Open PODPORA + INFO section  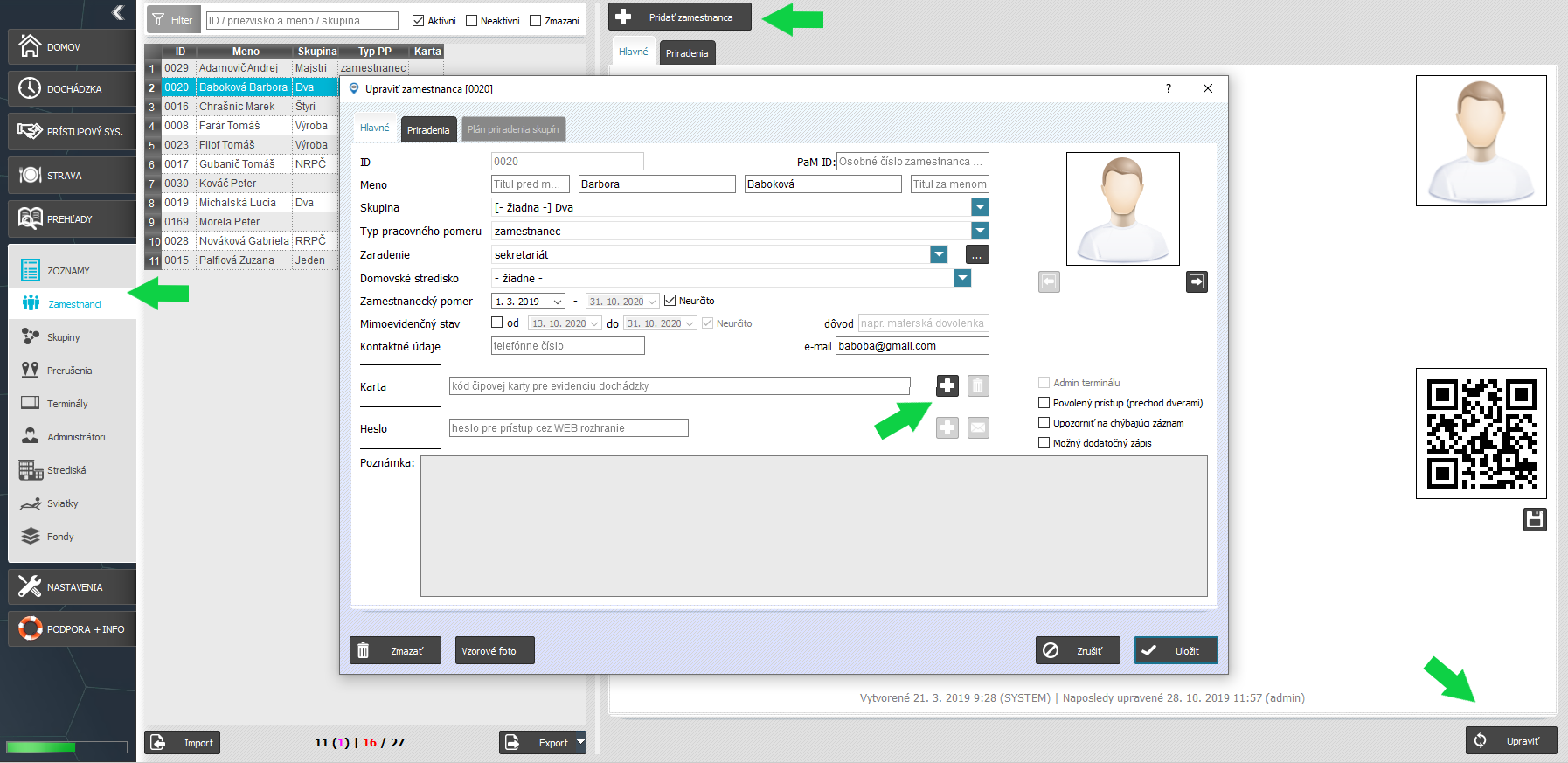(x=72, y=629)
